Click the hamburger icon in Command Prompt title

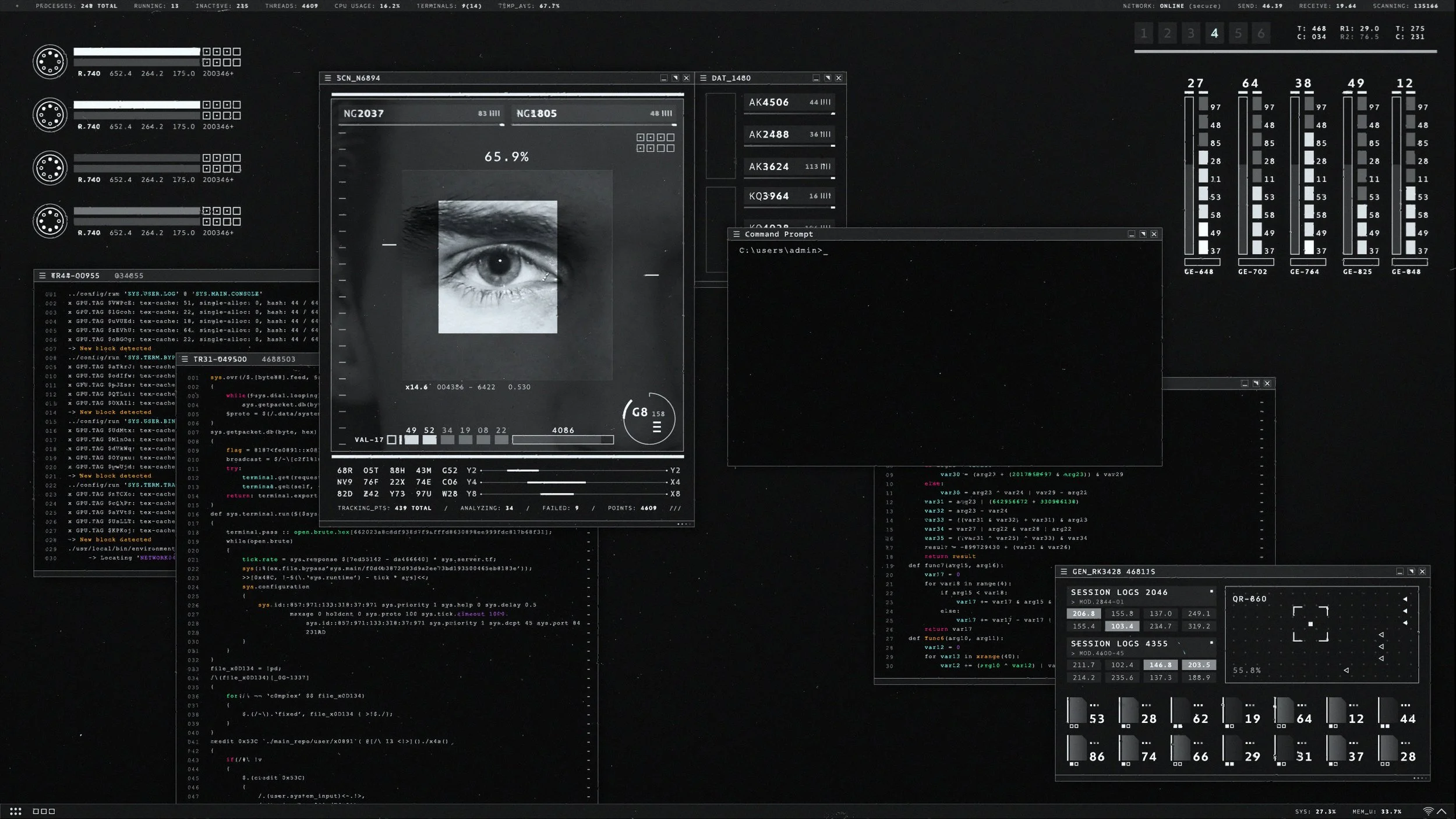coord(736,234)
